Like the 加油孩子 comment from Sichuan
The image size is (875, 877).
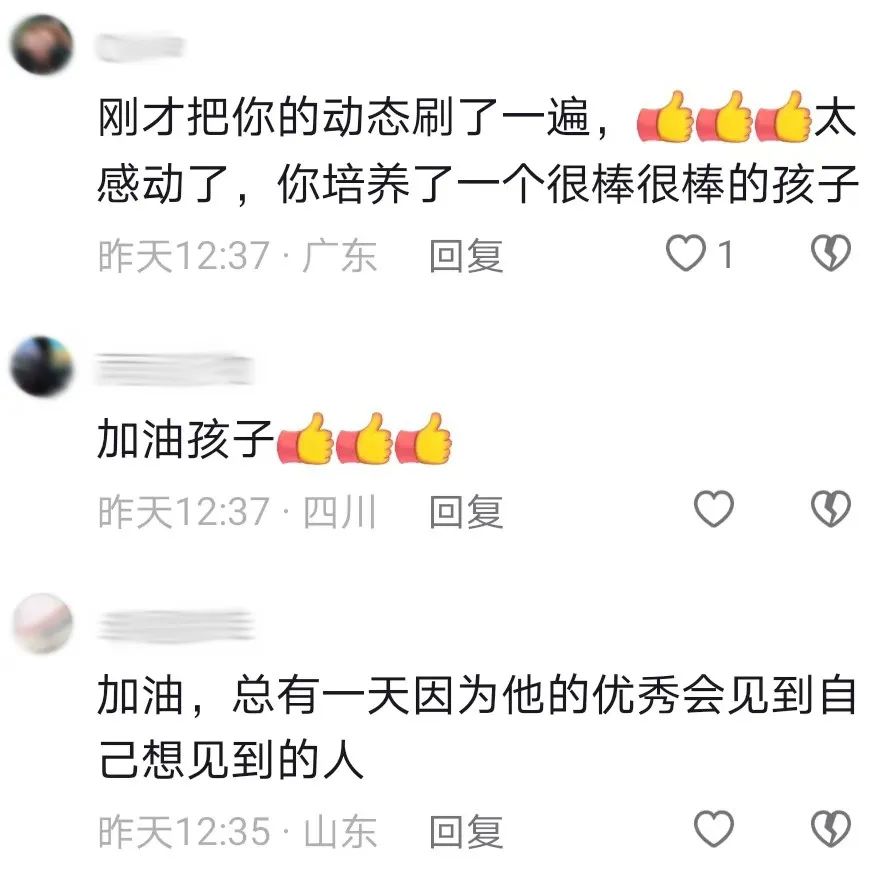click(x=713, y=508)
